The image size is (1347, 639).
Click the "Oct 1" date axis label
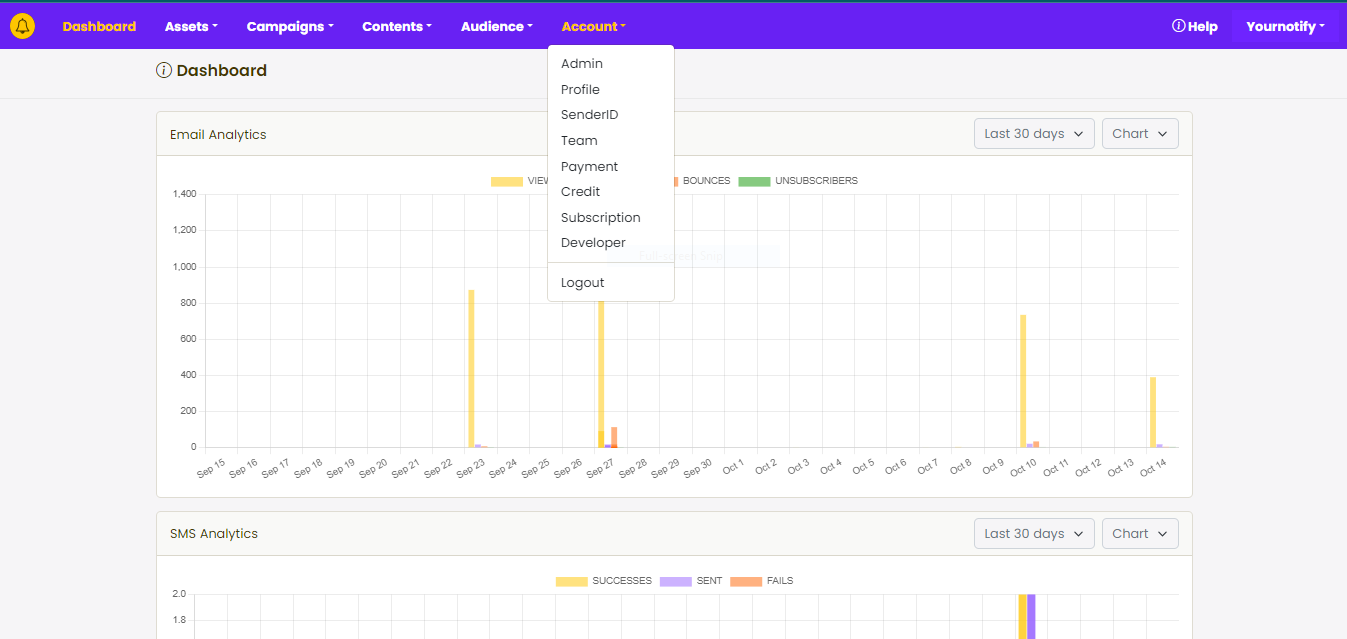point(733,468)
